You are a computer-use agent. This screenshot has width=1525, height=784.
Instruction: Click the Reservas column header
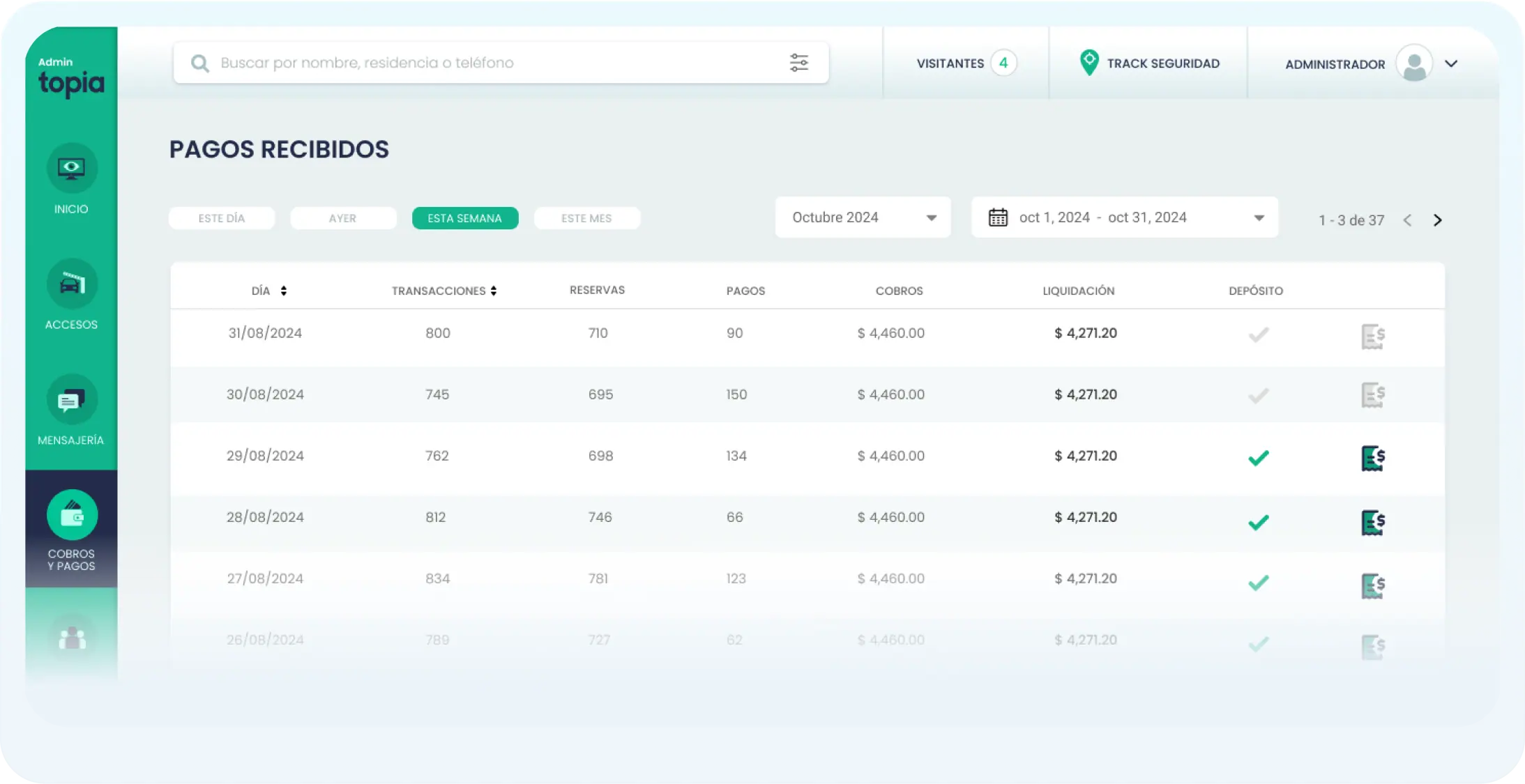tap(597, 290)
